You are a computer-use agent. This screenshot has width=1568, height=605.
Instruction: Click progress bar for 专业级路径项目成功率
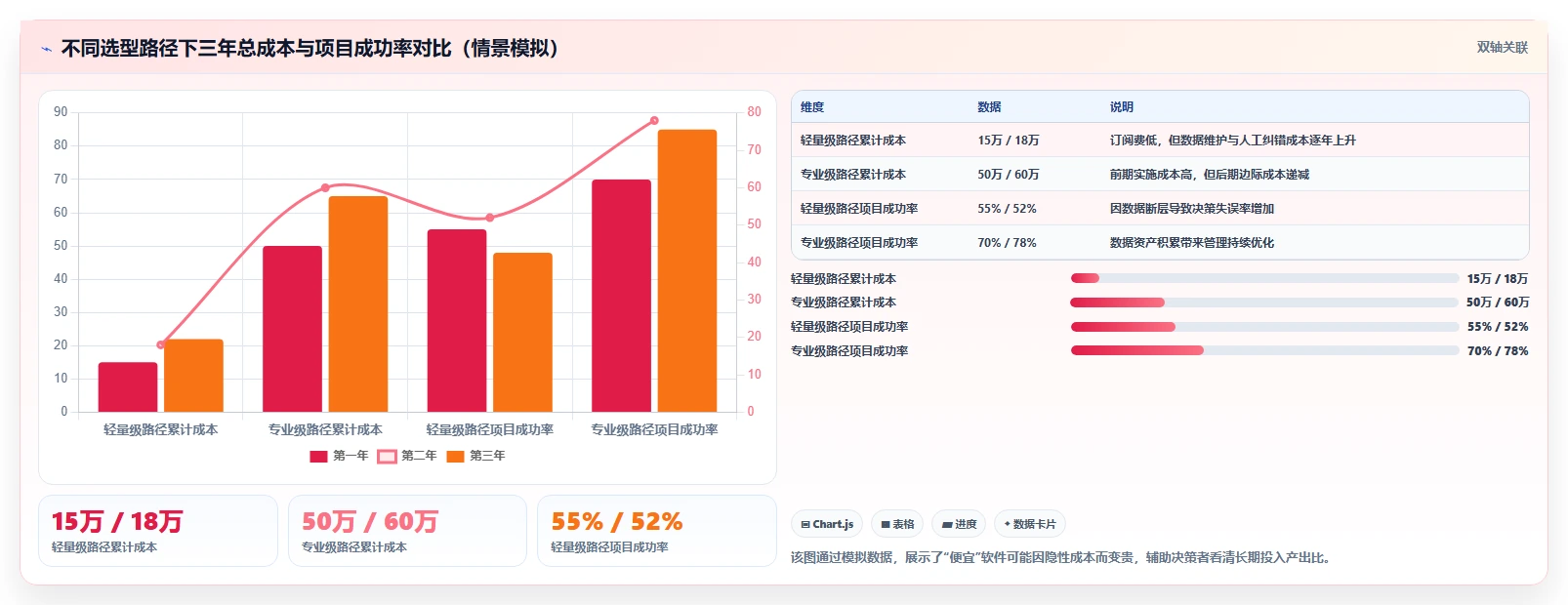tap(1264, 351)
